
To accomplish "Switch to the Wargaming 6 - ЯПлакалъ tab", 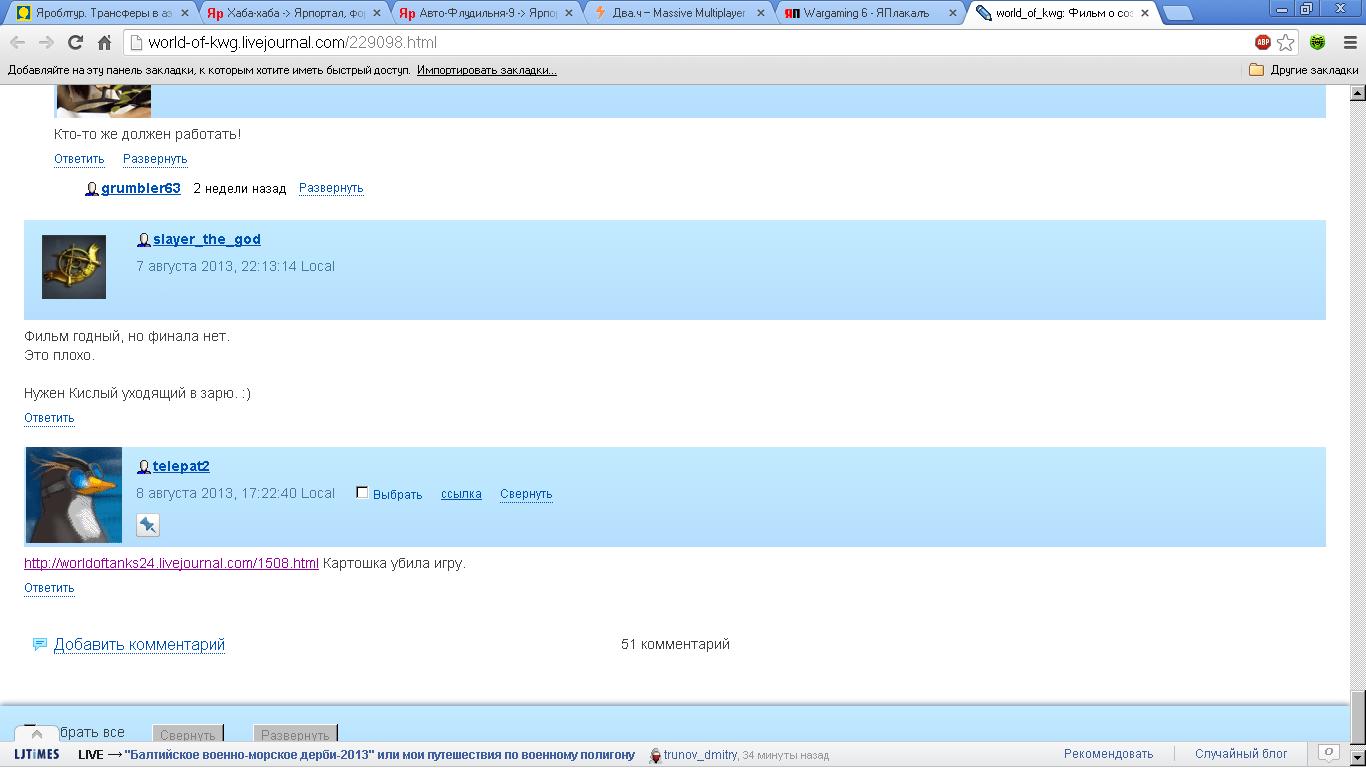I will (x=866, y=13).
